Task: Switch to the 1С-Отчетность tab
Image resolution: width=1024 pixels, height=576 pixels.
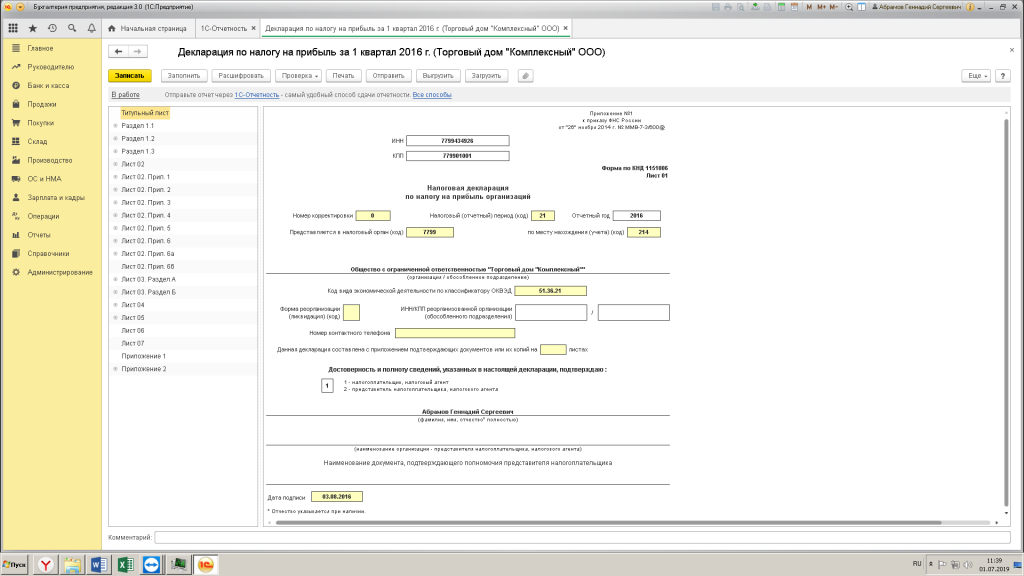Action: click(223, 29)
